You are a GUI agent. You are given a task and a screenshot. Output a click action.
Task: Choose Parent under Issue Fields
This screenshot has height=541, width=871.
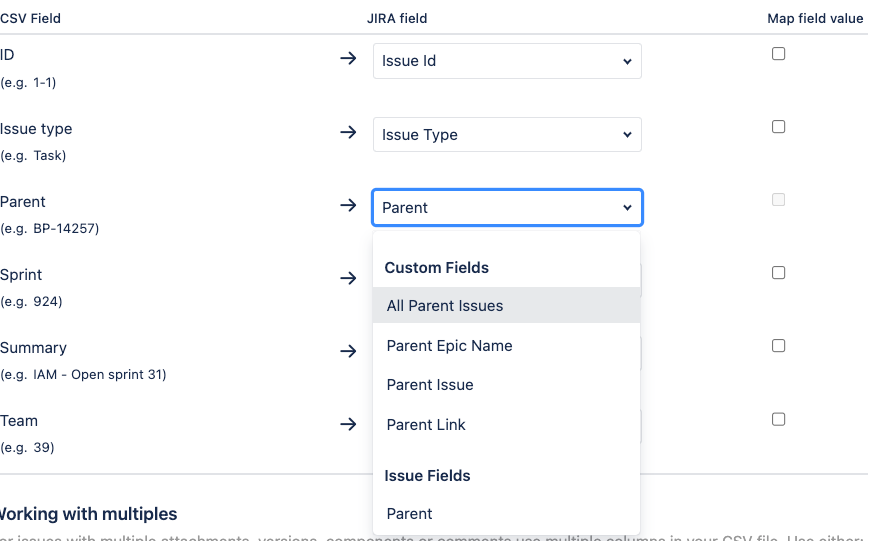click(409, 514)
